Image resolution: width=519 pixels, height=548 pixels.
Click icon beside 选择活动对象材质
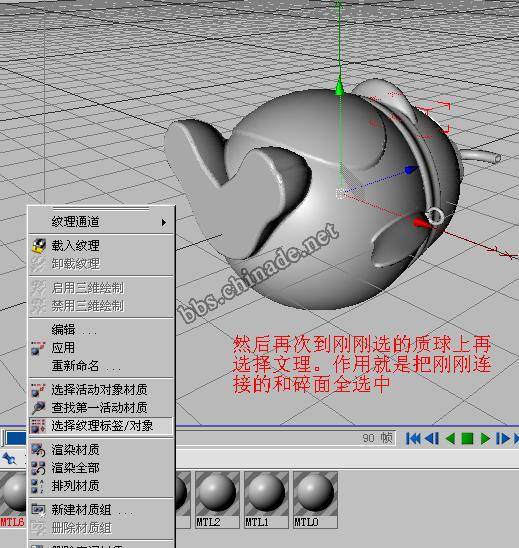[38, 390]
